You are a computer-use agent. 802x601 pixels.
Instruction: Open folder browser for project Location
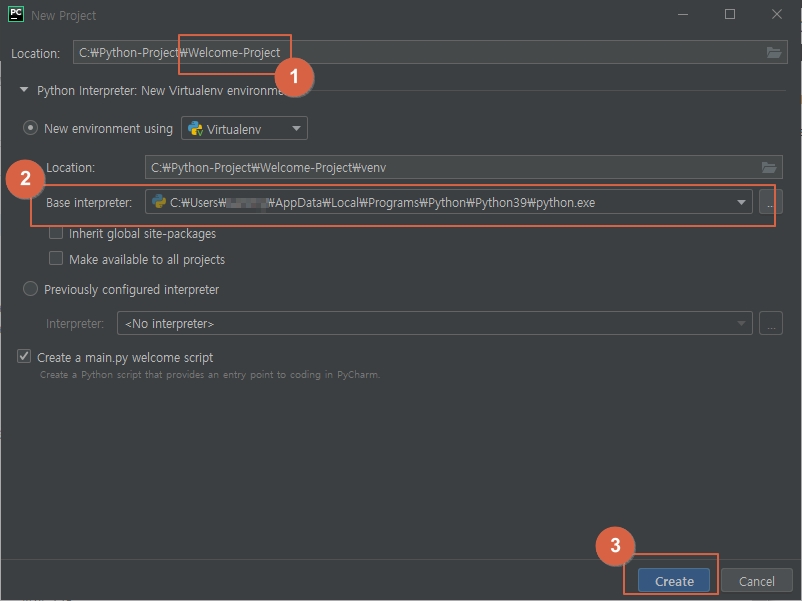[773, 52]
